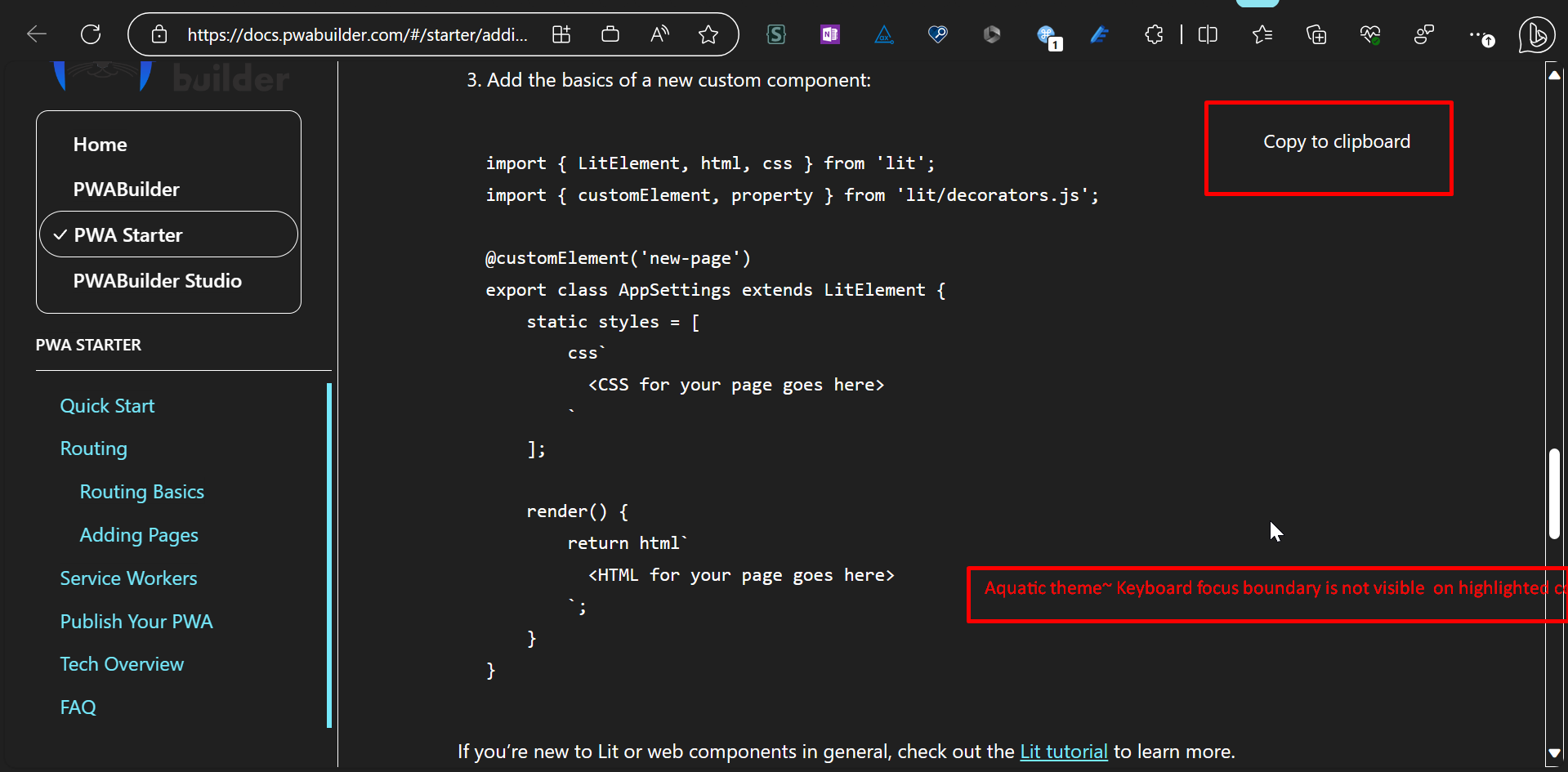Open the Microsoft Editor extension
This screenshot has height=772, width=1568.
pyautogui.click(x=1100, y=34)
